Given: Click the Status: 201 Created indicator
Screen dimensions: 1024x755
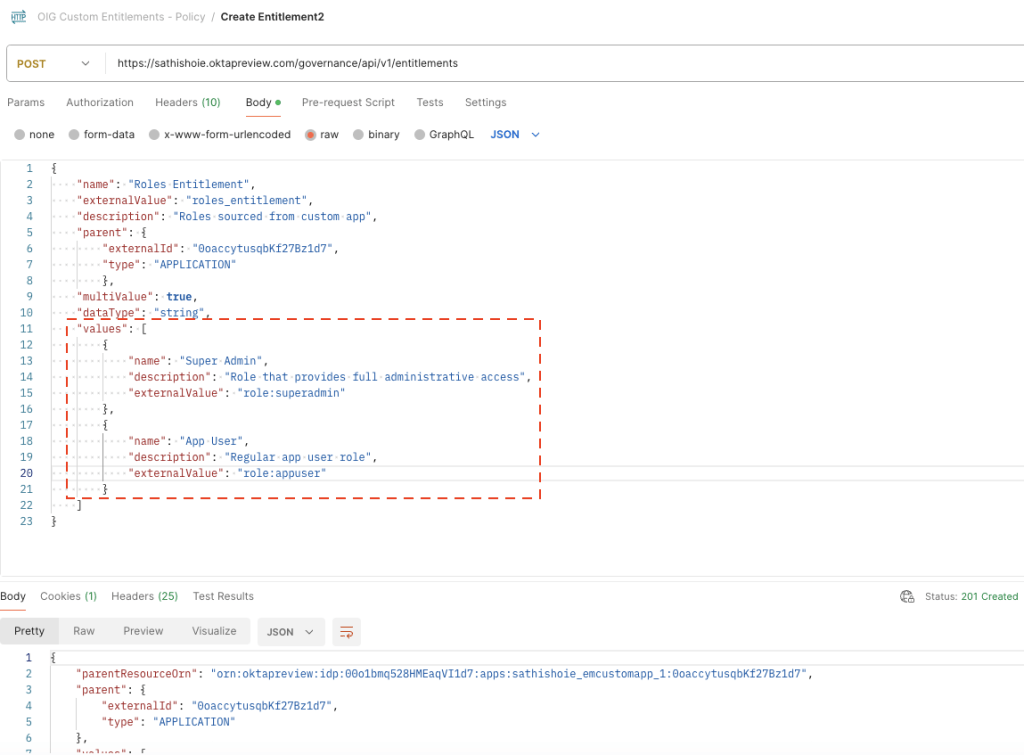Looking at the screenshot, I should click(x=971, y=596).
